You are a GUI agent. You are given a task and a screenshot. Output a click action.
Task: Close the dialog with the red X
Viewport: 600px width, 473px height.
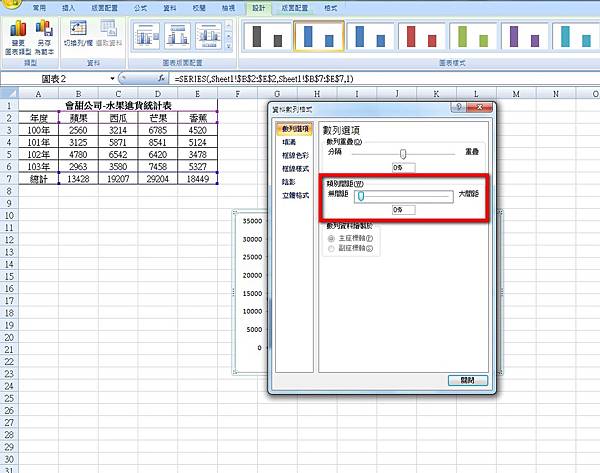[479, 107]
